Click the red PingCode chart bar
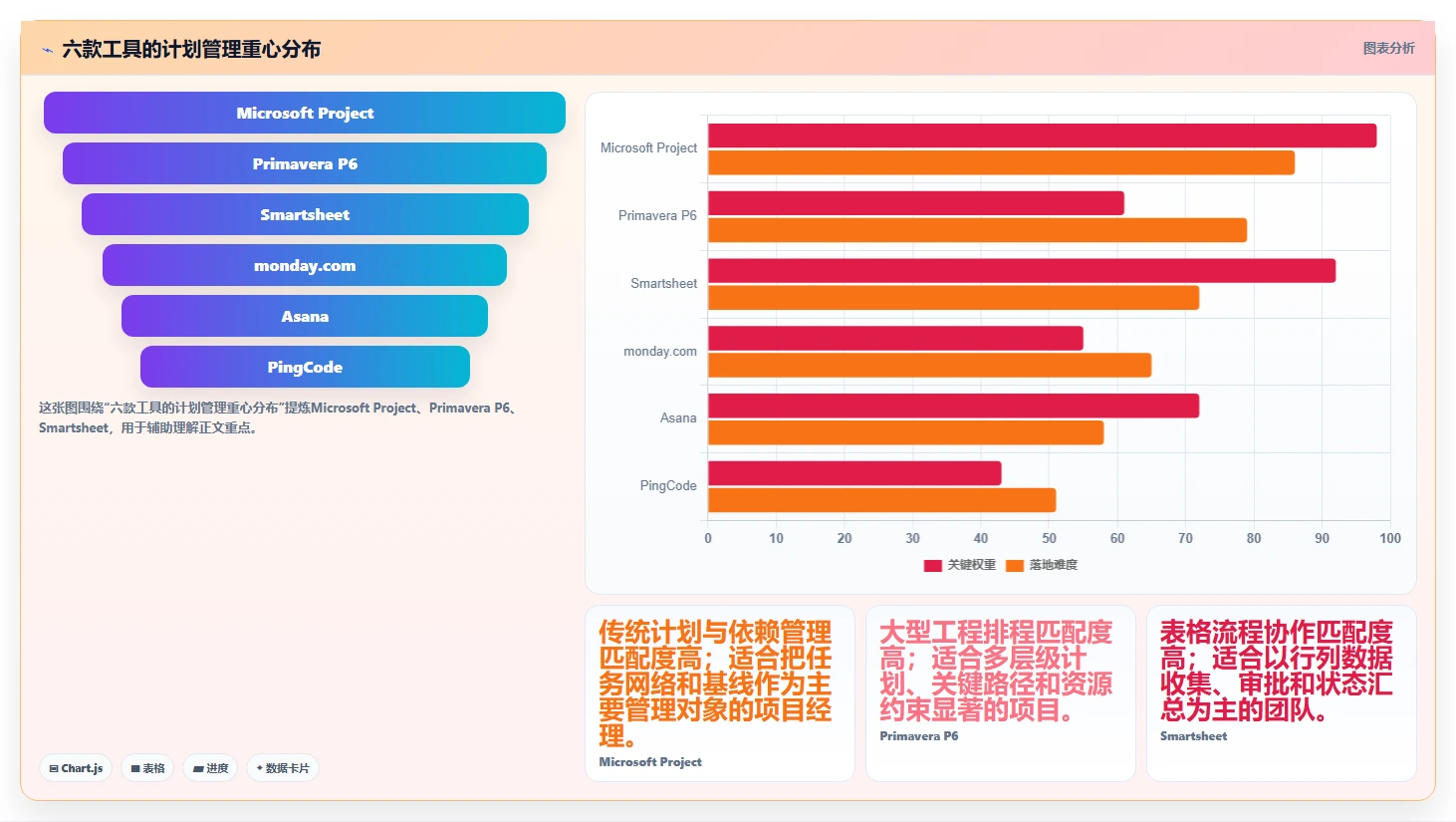 (854, 473)
